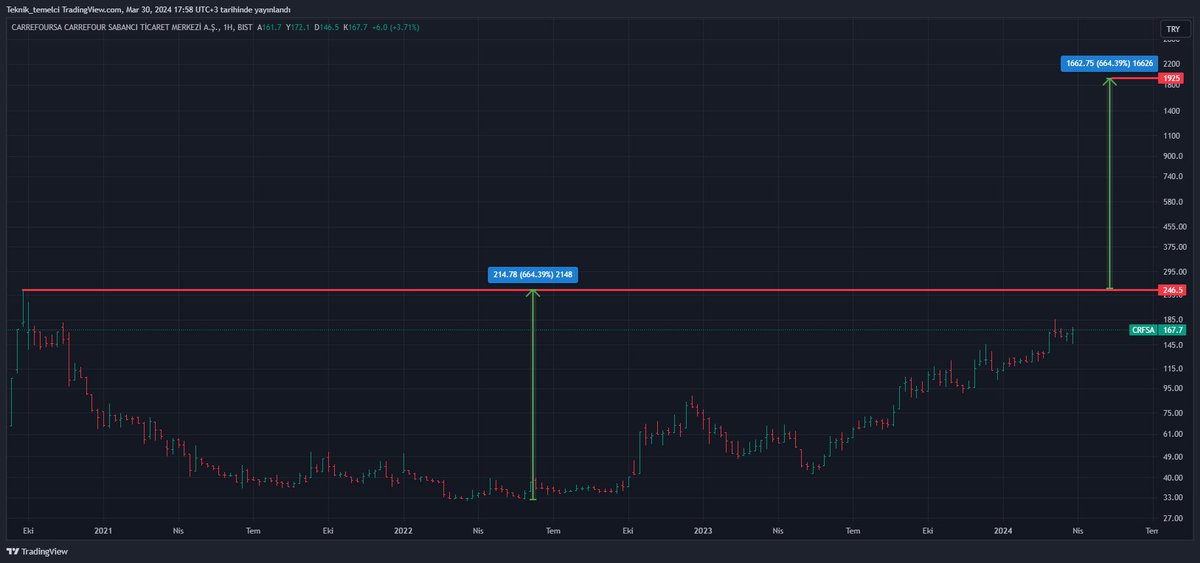Click the 2022 label on the time axis
This screenshot has width=1200, height=563.
coord(403,532)
